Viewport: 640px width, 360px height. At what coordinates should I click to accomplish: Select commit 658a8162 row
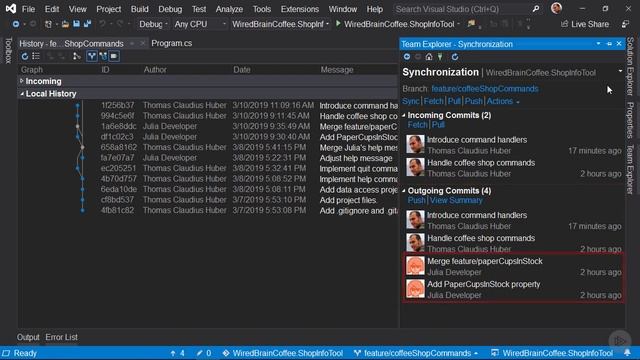pyautogui.click(x=207, y=147)
